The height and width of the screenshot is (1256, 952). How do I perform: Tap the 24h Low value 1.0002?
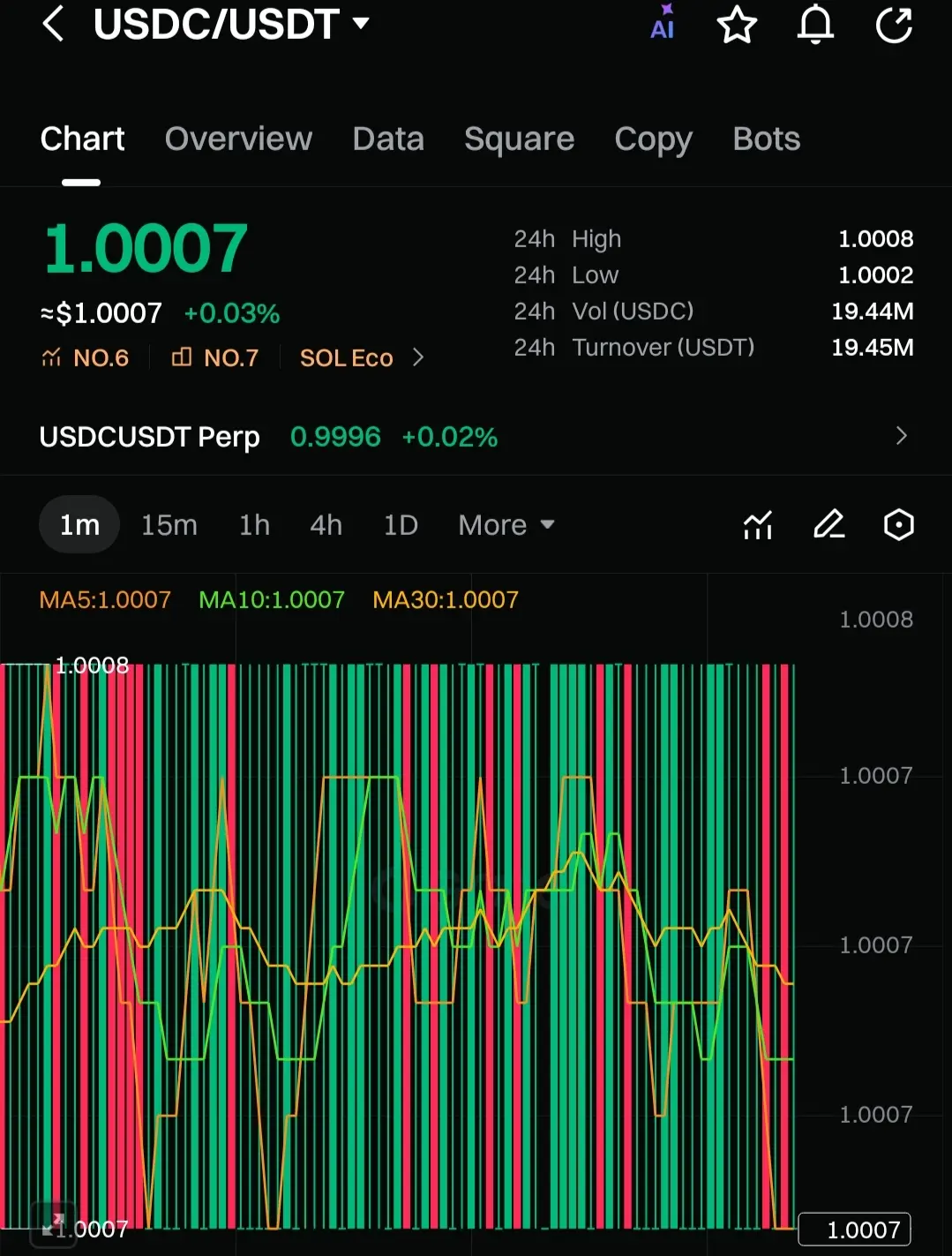point(875,275)
